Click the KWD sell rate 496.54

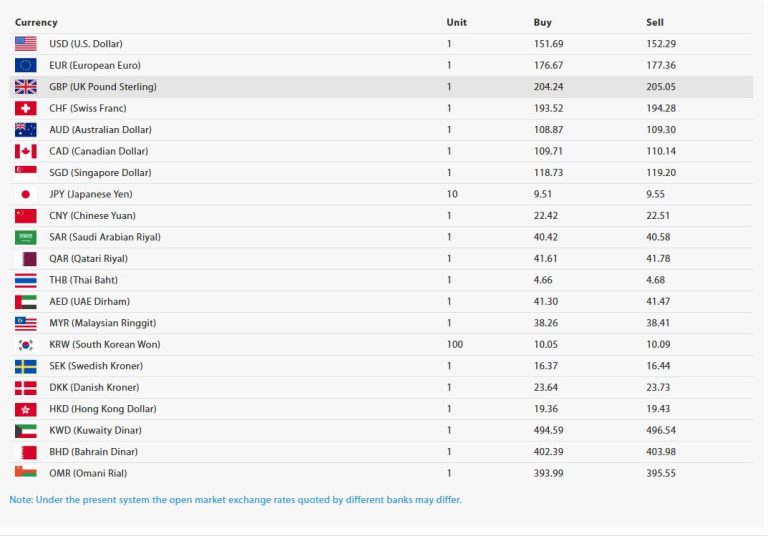(661, 430)
